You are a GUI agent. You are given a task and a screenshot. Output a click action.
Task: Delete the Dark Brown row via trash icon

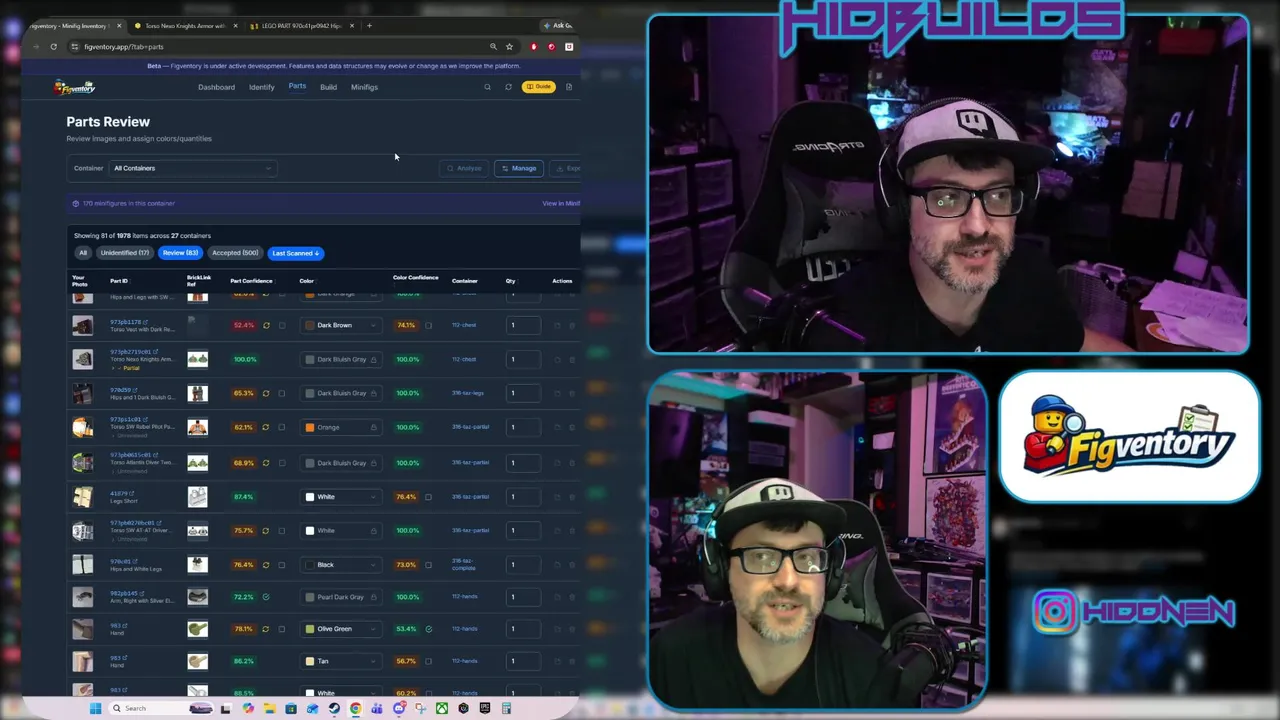(x=572, y=325)
